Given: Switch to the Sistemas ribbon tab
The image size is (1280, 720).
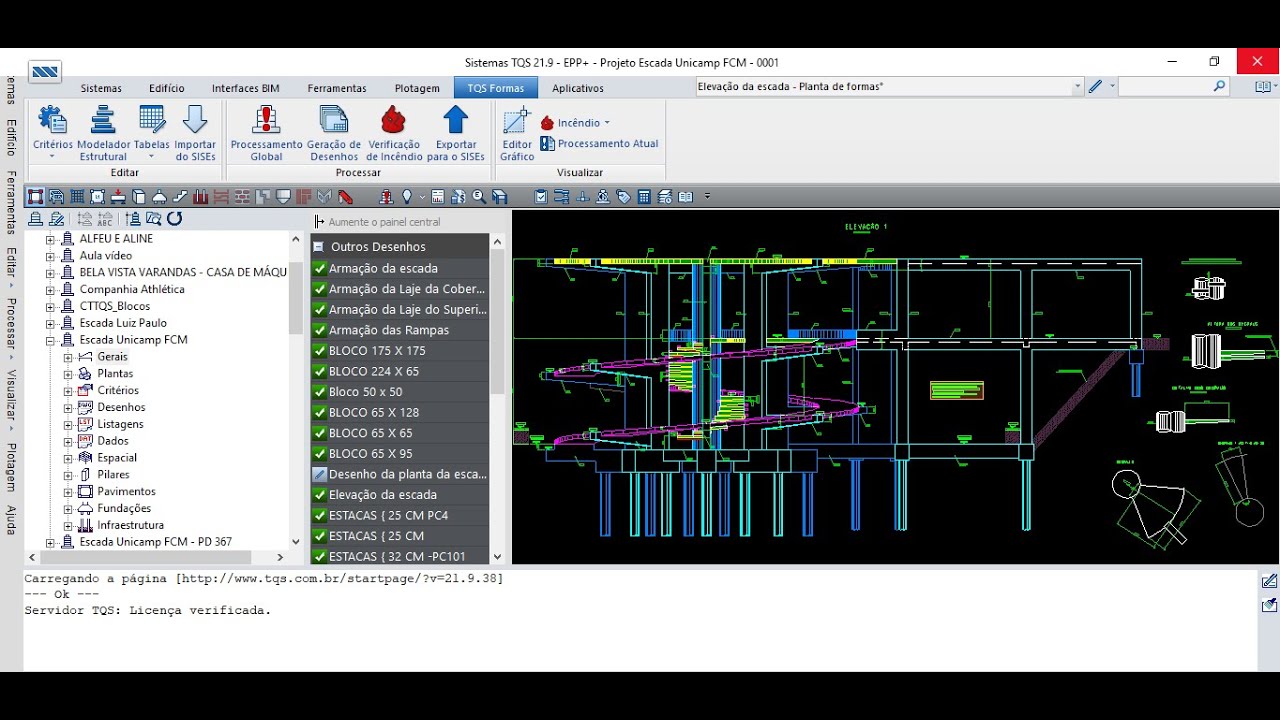Looking at the screenshot, I should 101,88.
